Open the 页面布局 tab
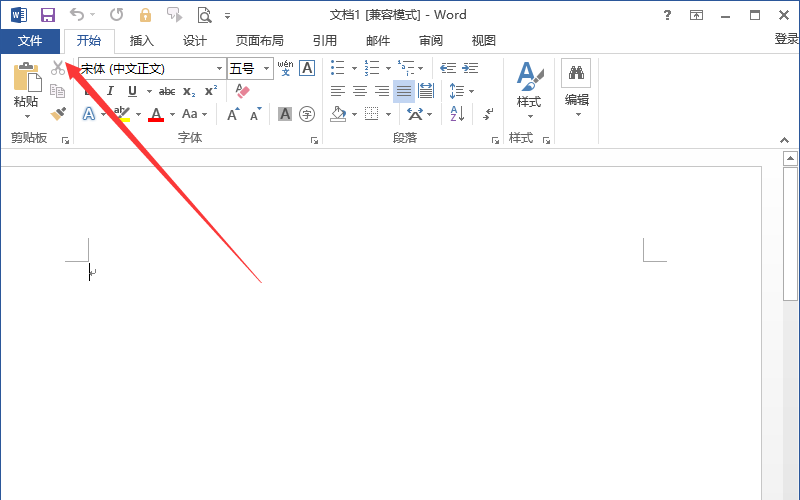Screen dimensions: 800x500 click(x=259, y=41)
